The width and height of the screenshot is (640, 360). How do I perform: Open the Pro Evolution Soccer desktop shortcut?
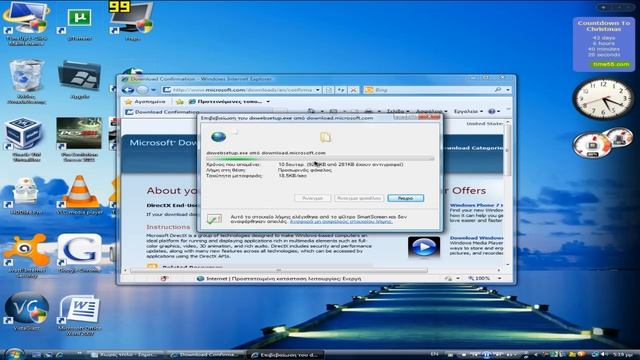(79, 139)
